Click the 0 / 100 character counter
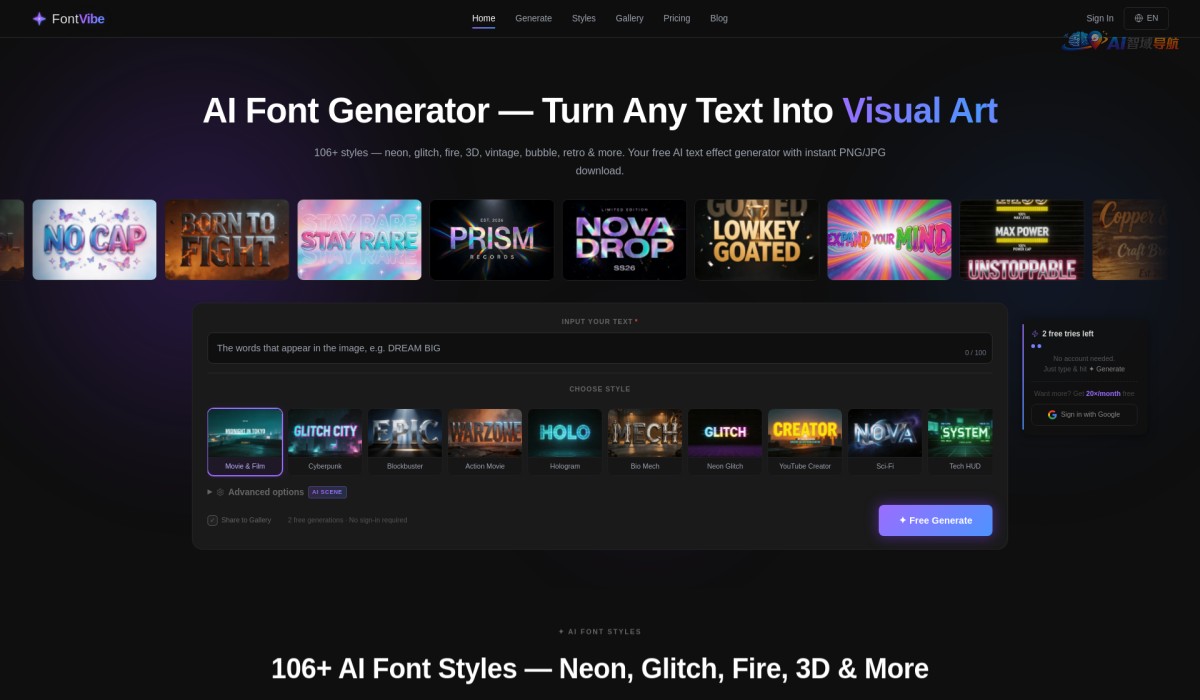 tap(975, 352)
